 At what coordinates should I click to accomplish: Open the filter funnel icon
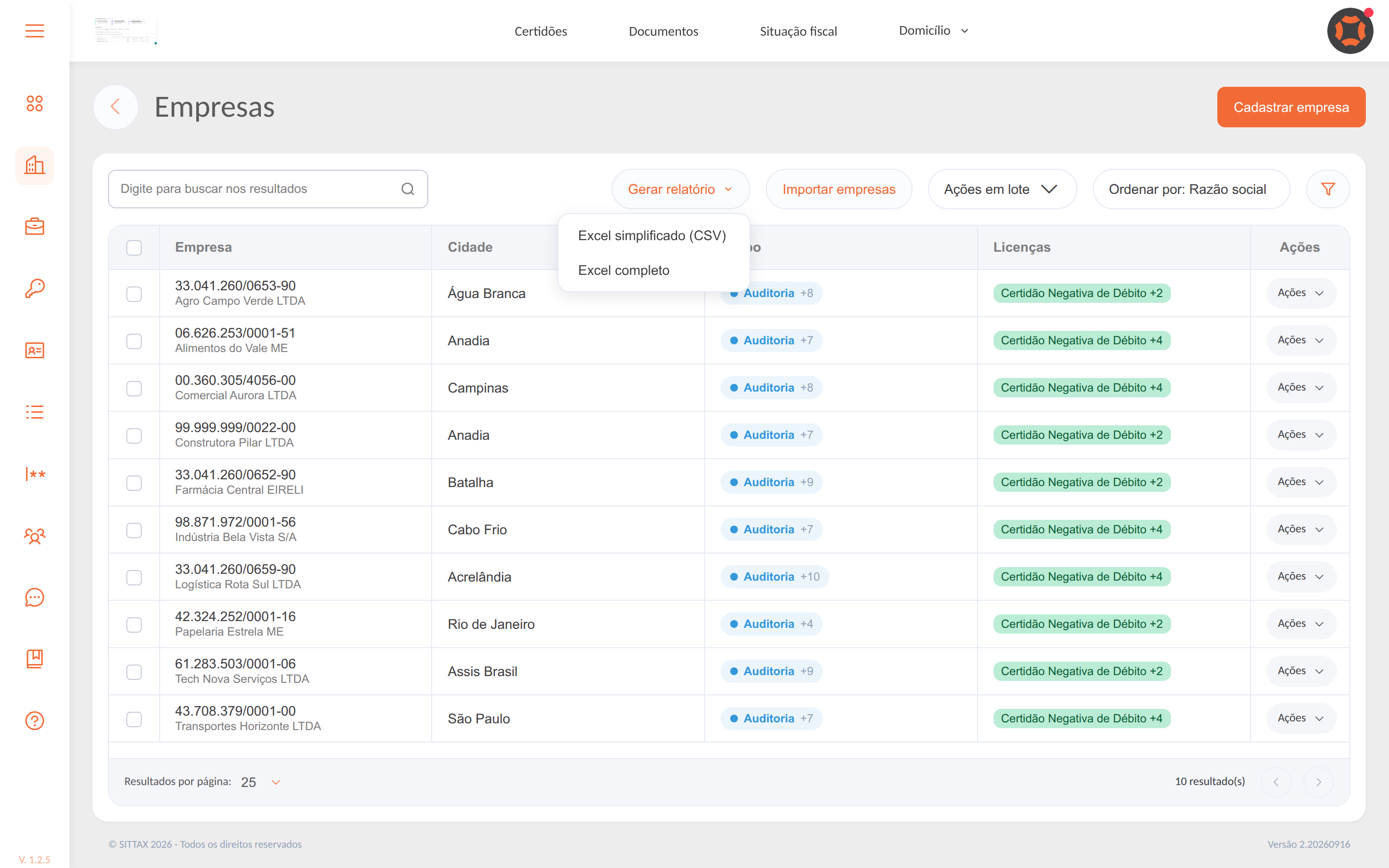[1328, 189]
